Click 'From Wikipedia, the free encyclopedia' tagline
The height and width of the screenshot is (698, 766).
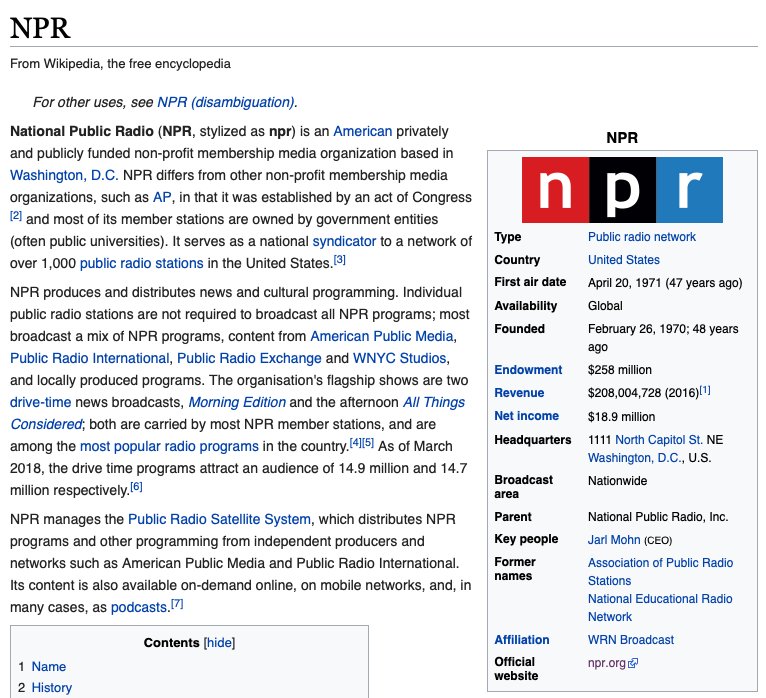(x=120, y=63)
